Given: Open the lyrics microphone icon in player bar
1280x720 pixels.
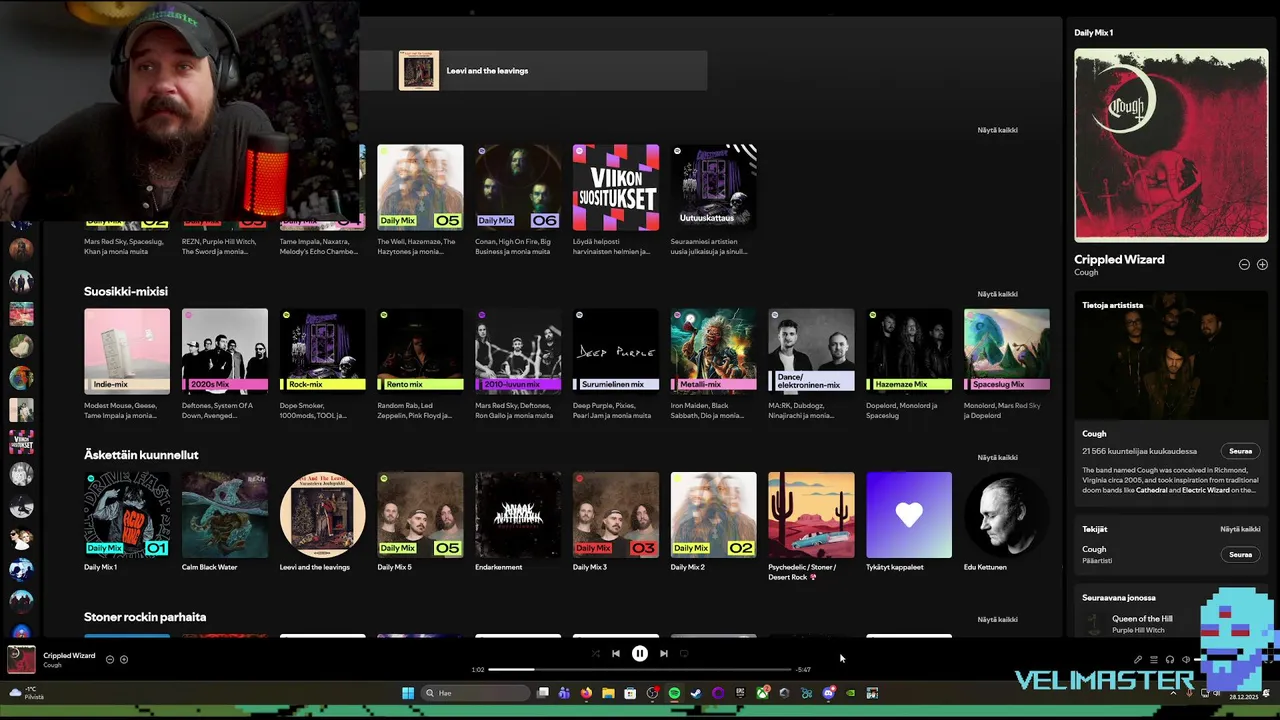Looking at the screenshot, I should (1137, 659).
